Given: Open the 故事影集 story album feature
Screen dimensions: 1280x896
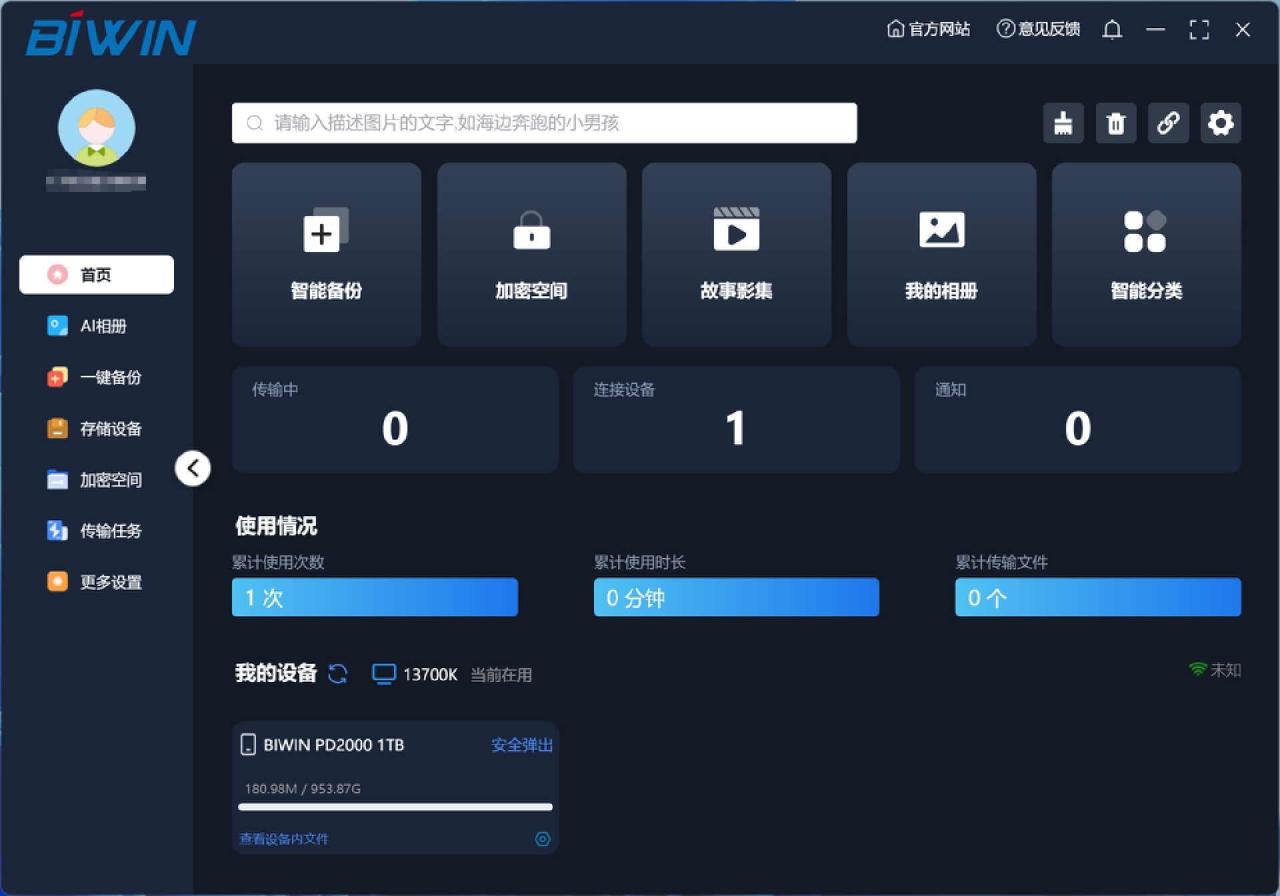Looking at the screenshot, I should (736, 254).
